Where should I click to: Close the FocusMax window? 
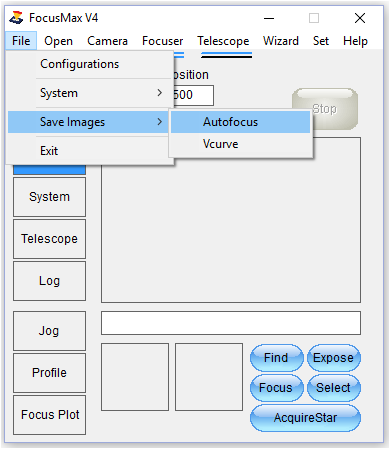coord(360,18)
